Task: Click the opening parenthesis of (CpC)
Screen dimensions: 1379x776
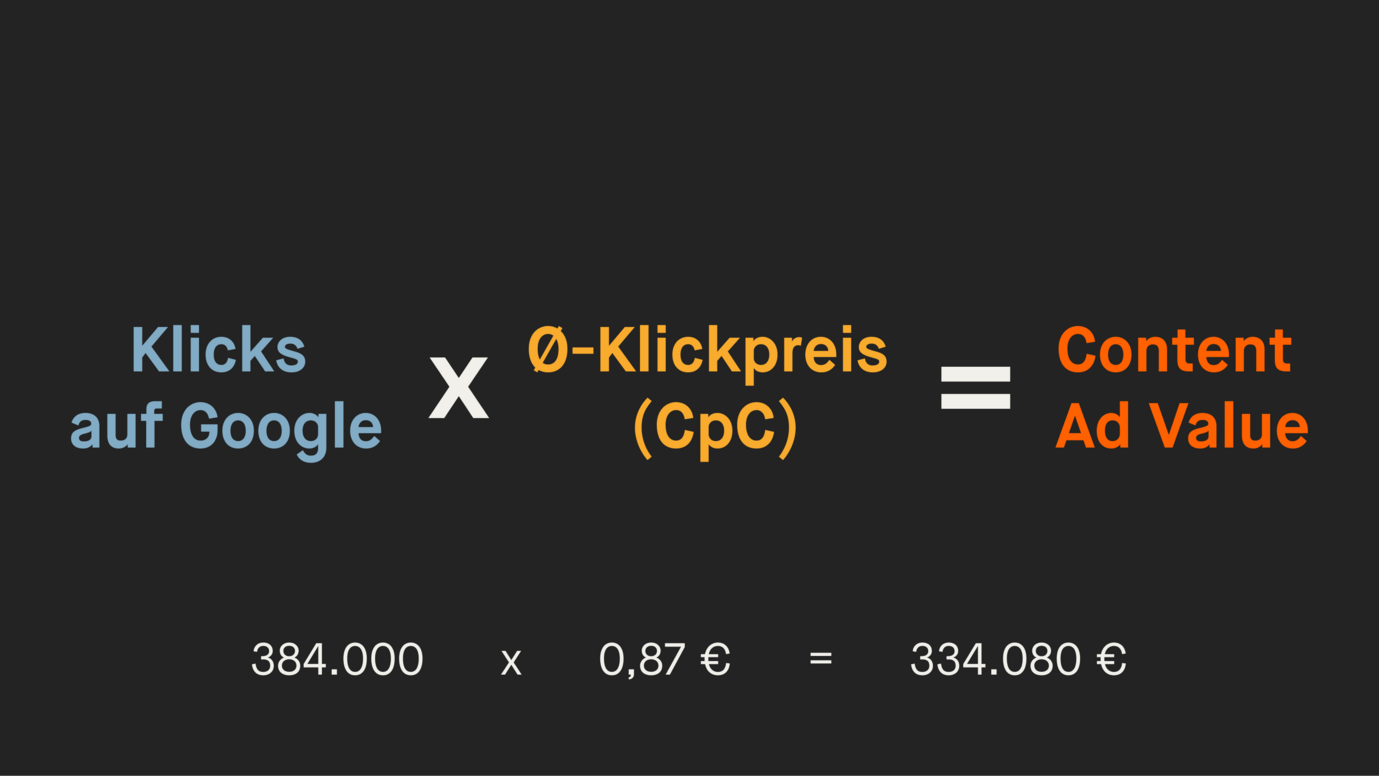Action: (x=644, y=429)
